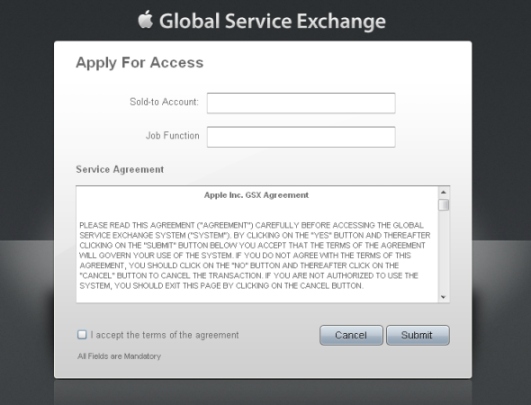The width and height of the screenshot is (531, 405).
Task: Tick the accept terms checkbox
Action: (82, 335)
